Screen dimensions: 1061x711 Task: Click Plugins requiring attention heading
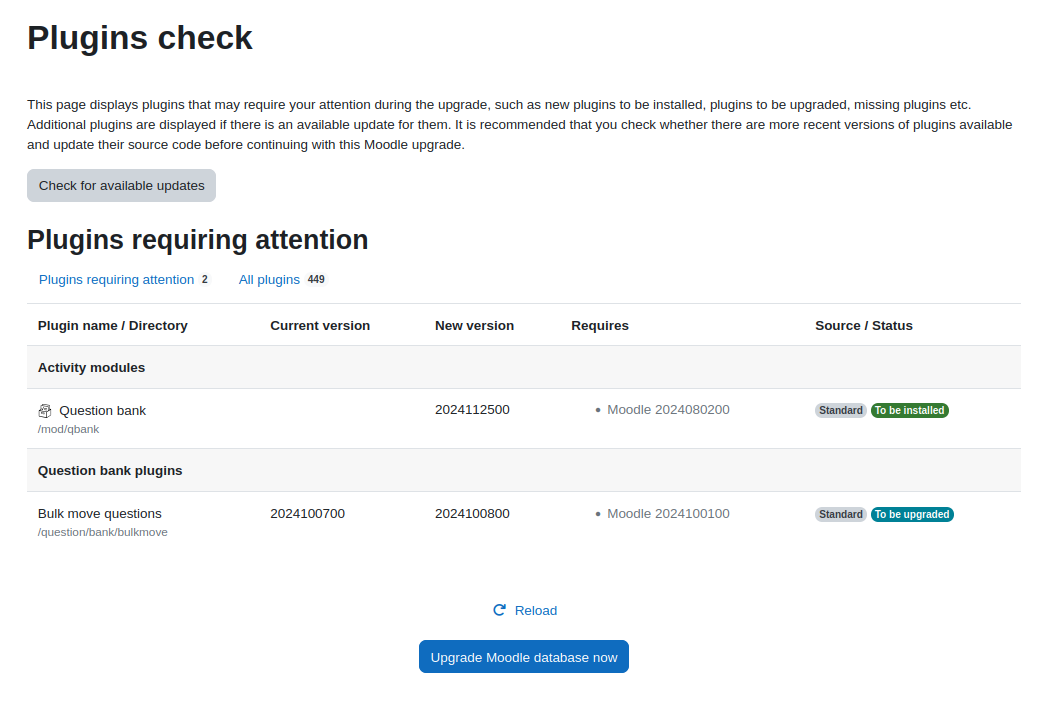198,240
